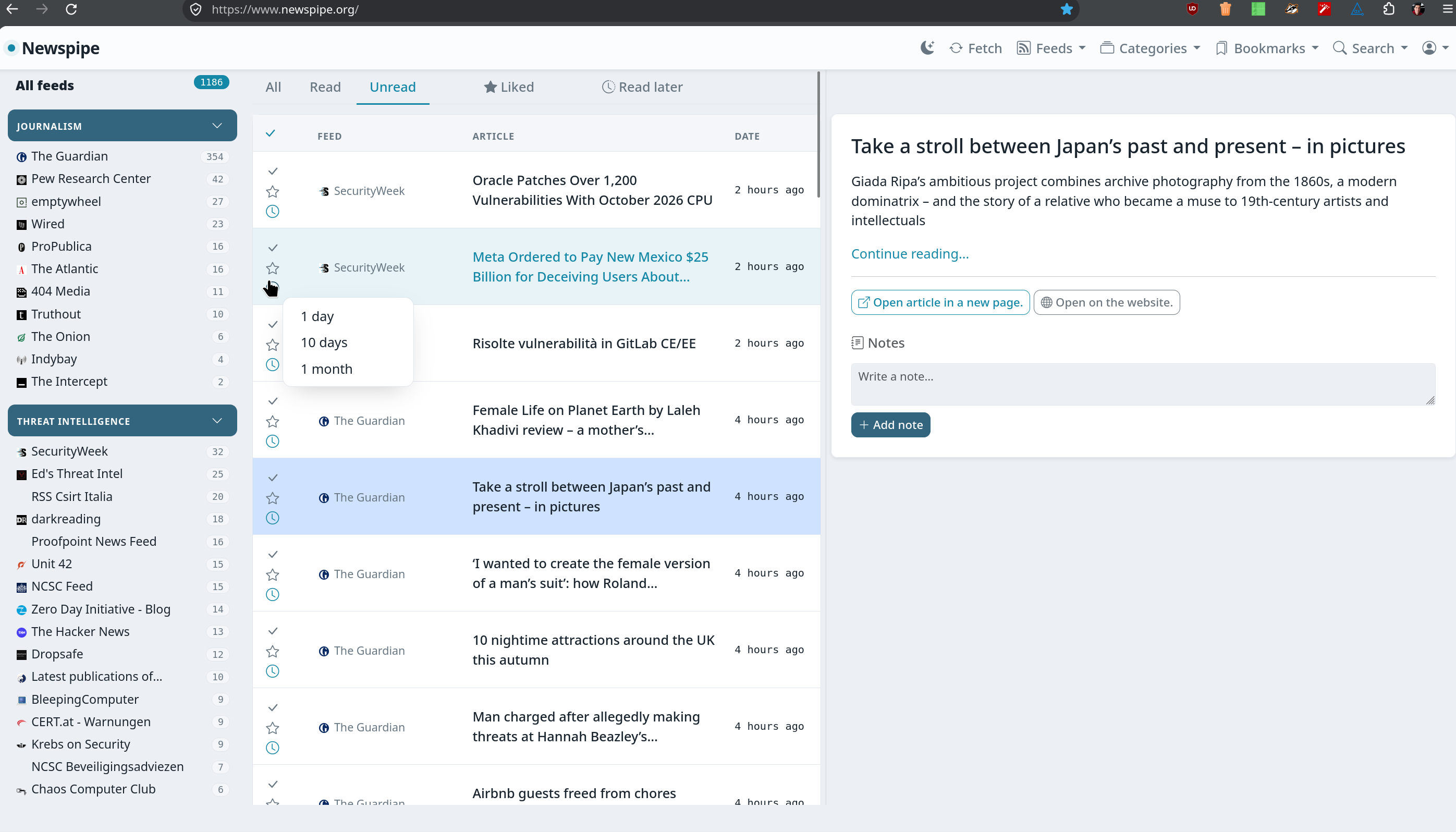This screenshot has width=1456, height=832.
Task: Click read later clock on Japan article
Action: 273,518
